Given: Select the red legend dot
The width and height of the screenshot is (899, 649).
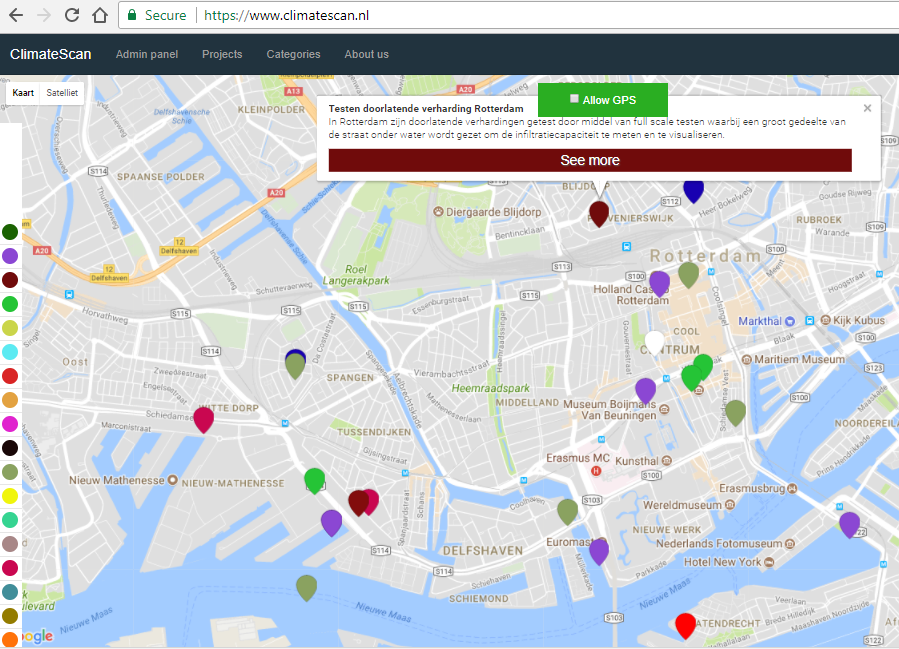Looking at the screenshot, I should coord(10,376).
